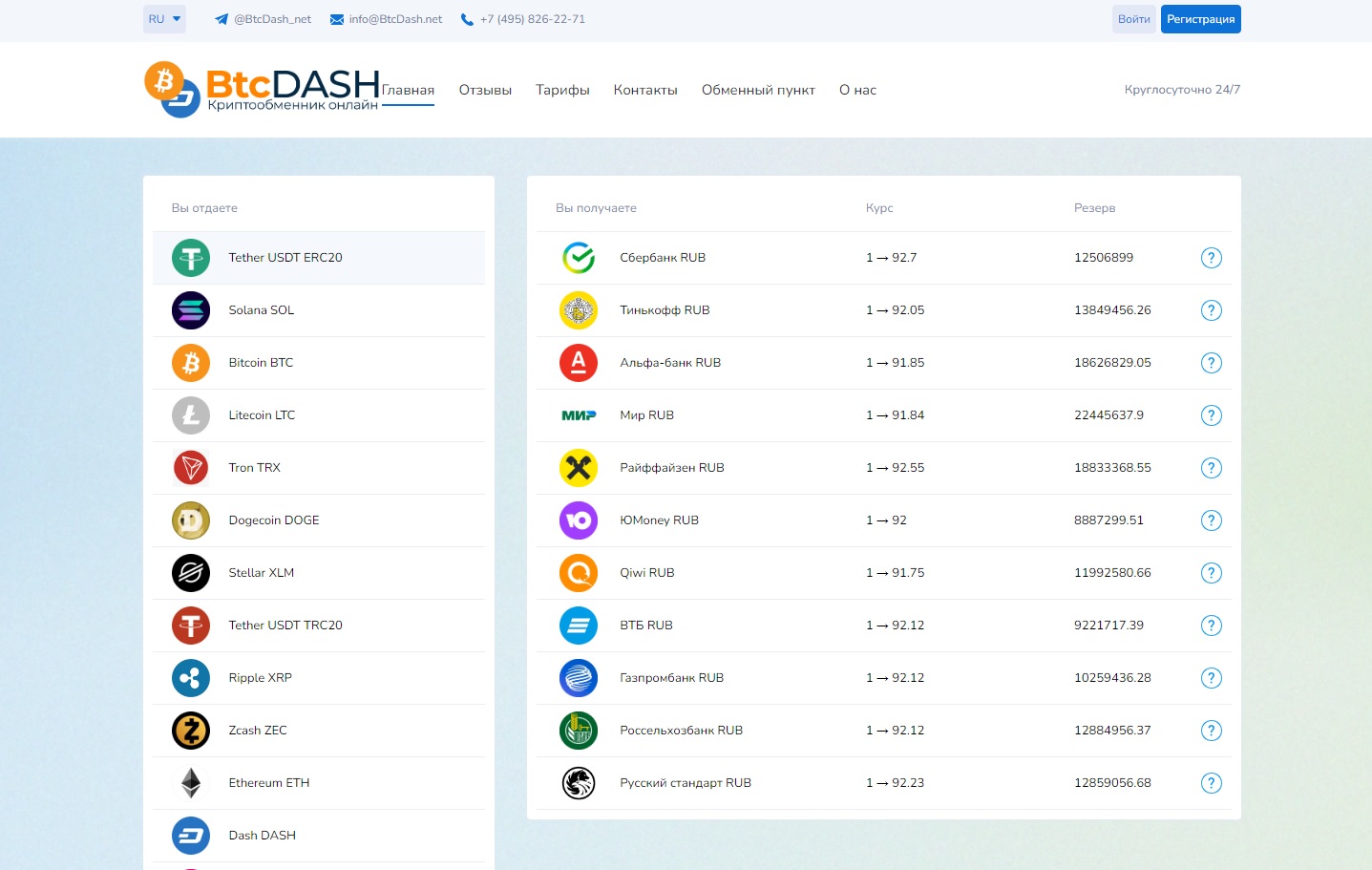Click the Райффайзен logo icon
1372x870 pixels.
point(579,468)
